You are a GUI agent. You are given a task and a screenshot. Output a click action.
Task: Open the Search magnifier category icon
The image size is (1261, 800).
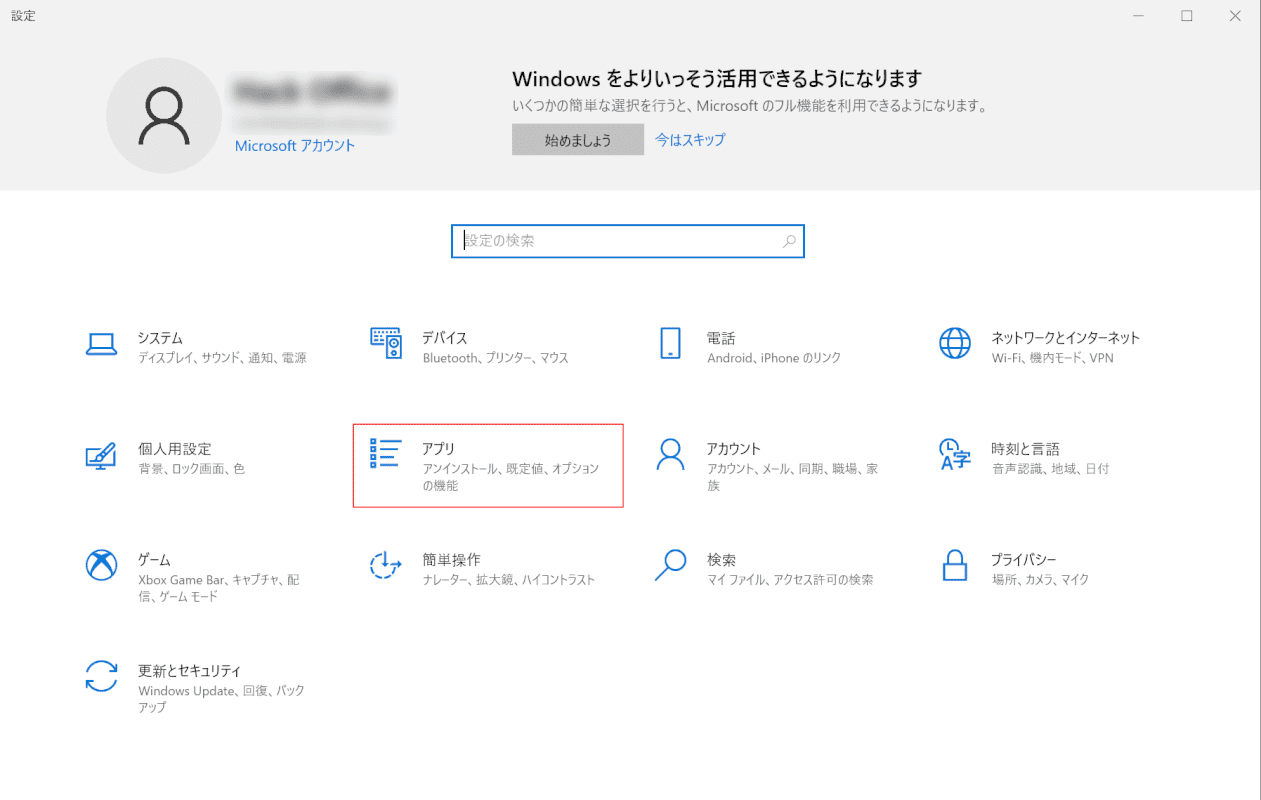(670, 565)
